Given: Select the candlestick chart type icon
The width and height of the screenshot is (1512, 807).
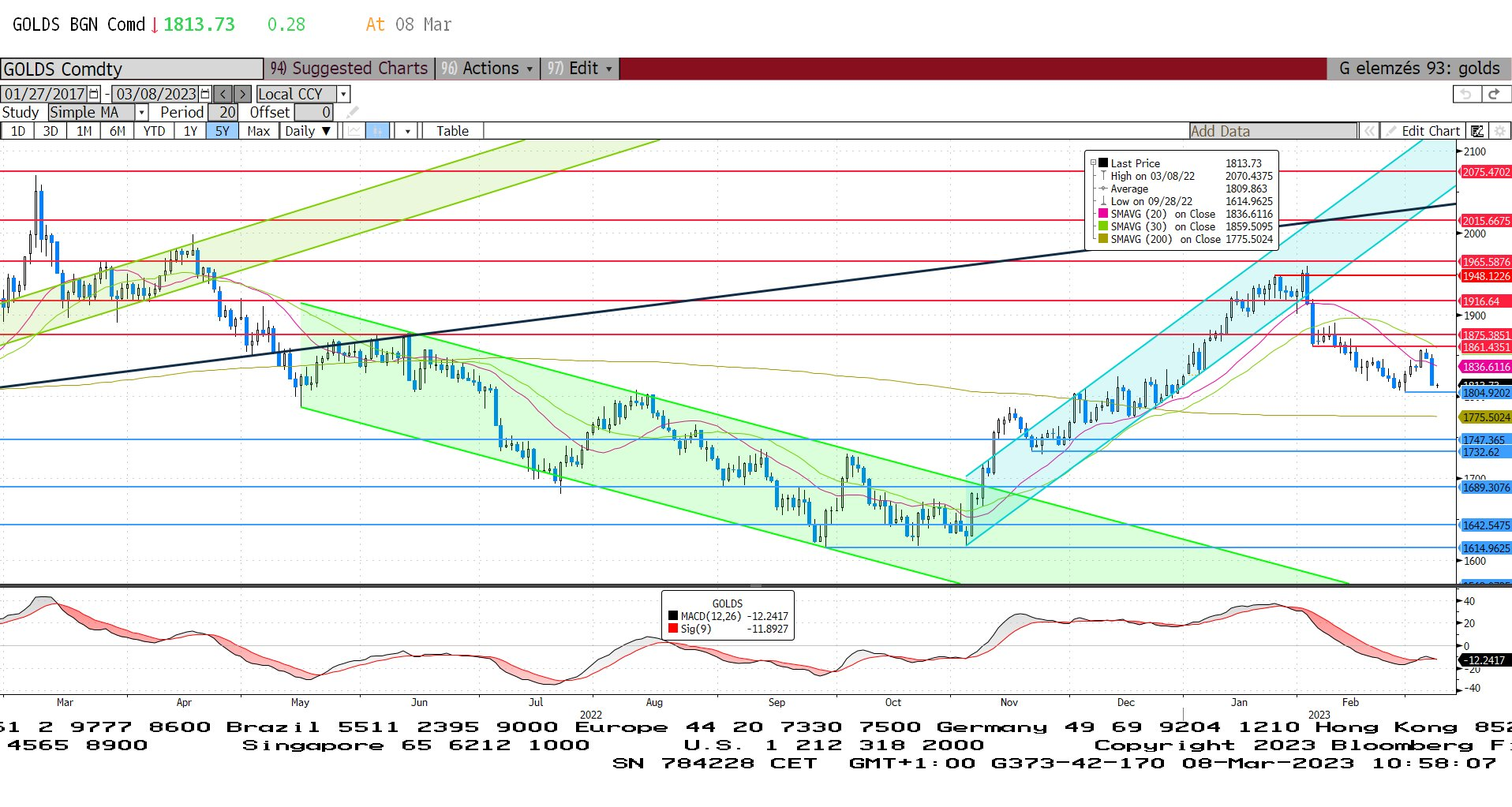Looking at the screenshot, I should click(378, 131).
